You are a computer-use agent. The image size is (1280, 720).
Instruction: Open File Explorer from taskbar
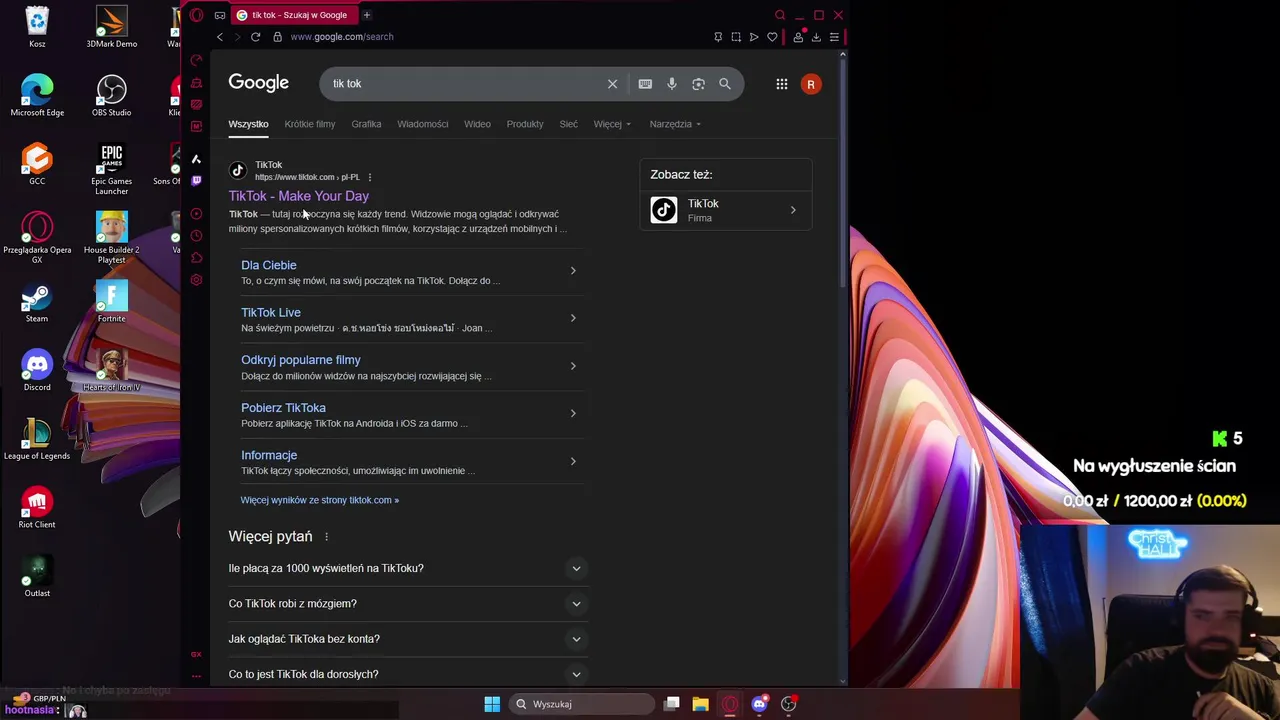[x=700, y=704]
